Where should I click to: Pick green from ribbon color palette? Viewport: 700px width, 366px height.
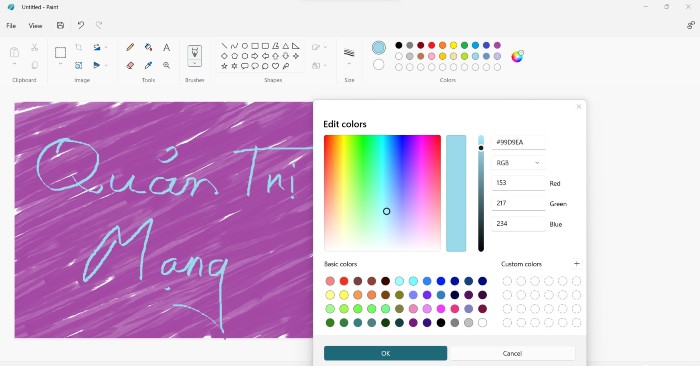(464, 45)
